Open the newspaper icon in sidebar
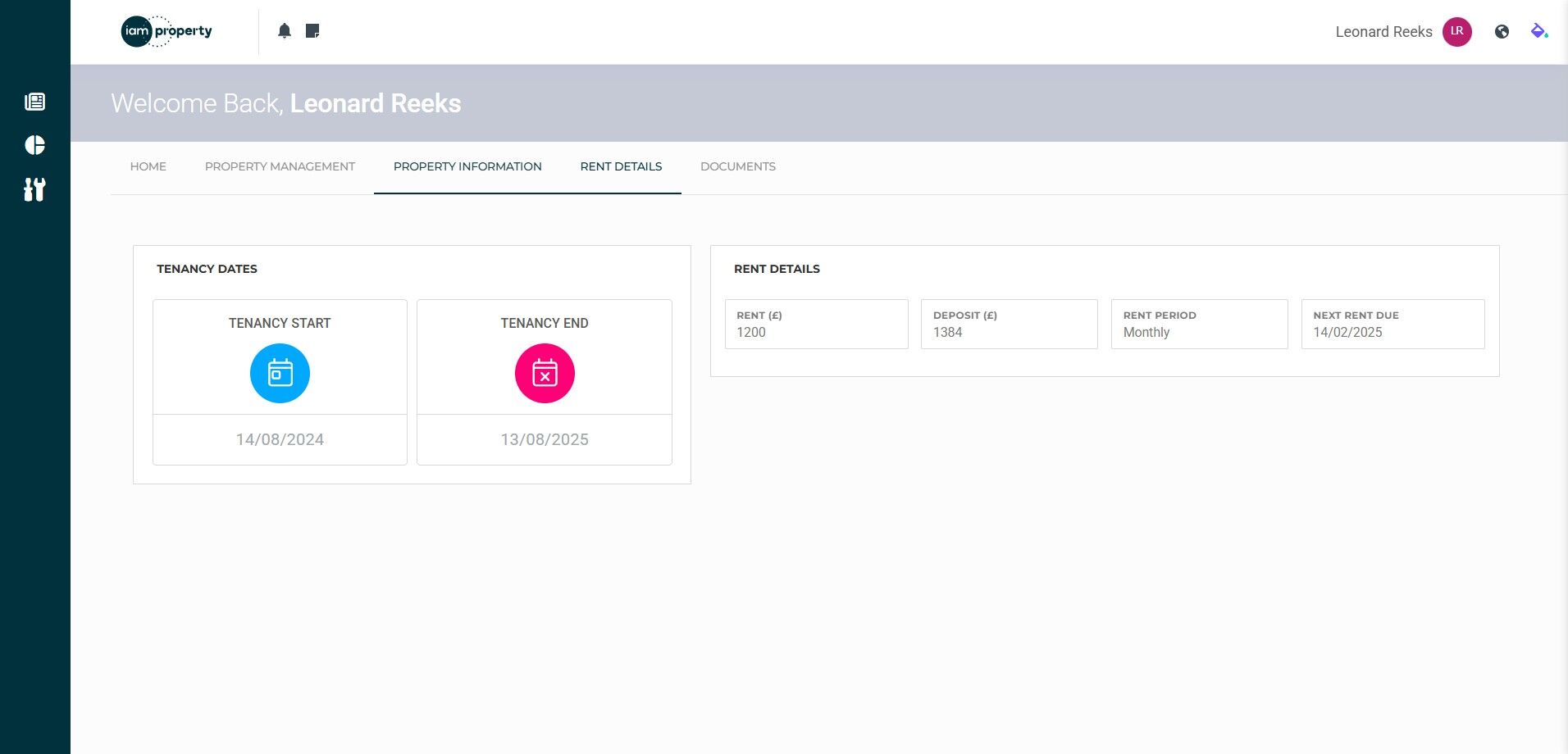 [x=34, y=102]
